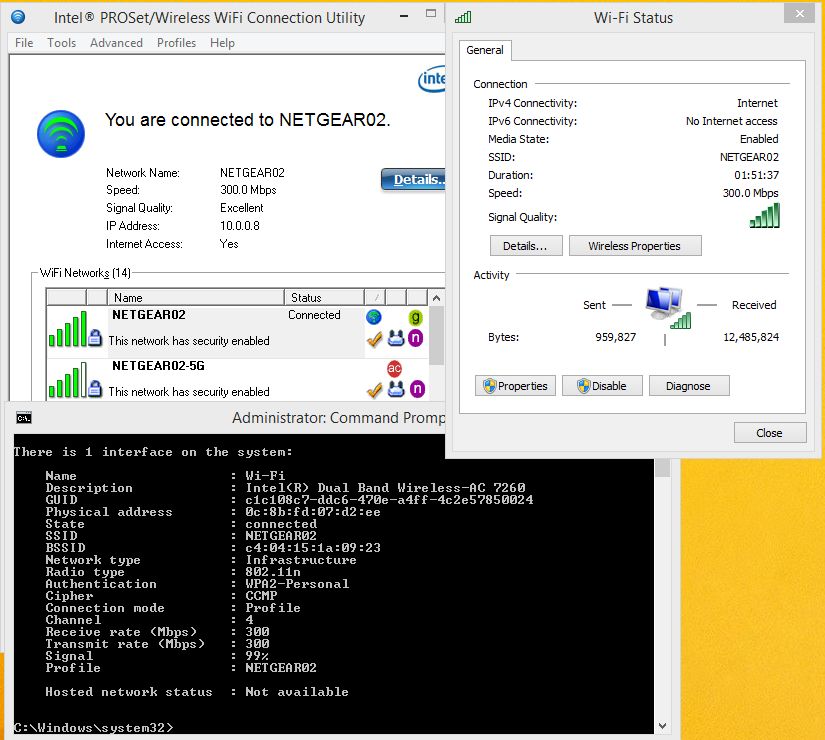Image resolution: width=825 pixels, height=740 pixels.
Task: Click the NETGEAR02 profile checkmark icon
Action: [374, 339]
